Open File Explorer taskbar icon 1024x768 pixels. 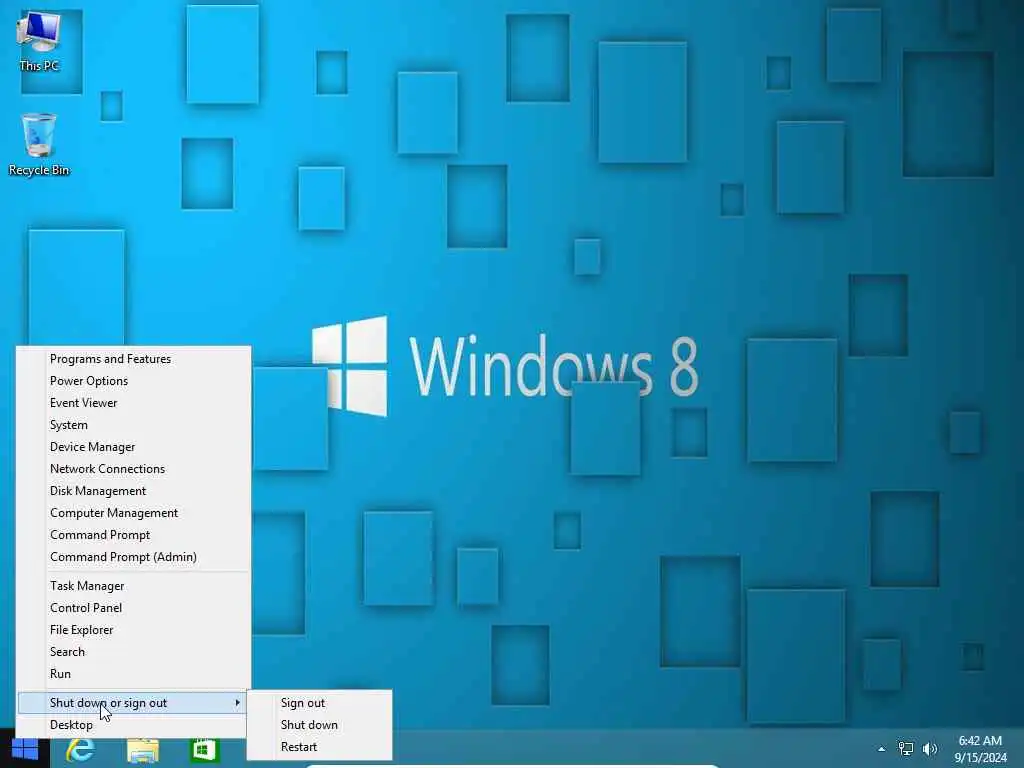pyautogui.click(x=143, y=750)
